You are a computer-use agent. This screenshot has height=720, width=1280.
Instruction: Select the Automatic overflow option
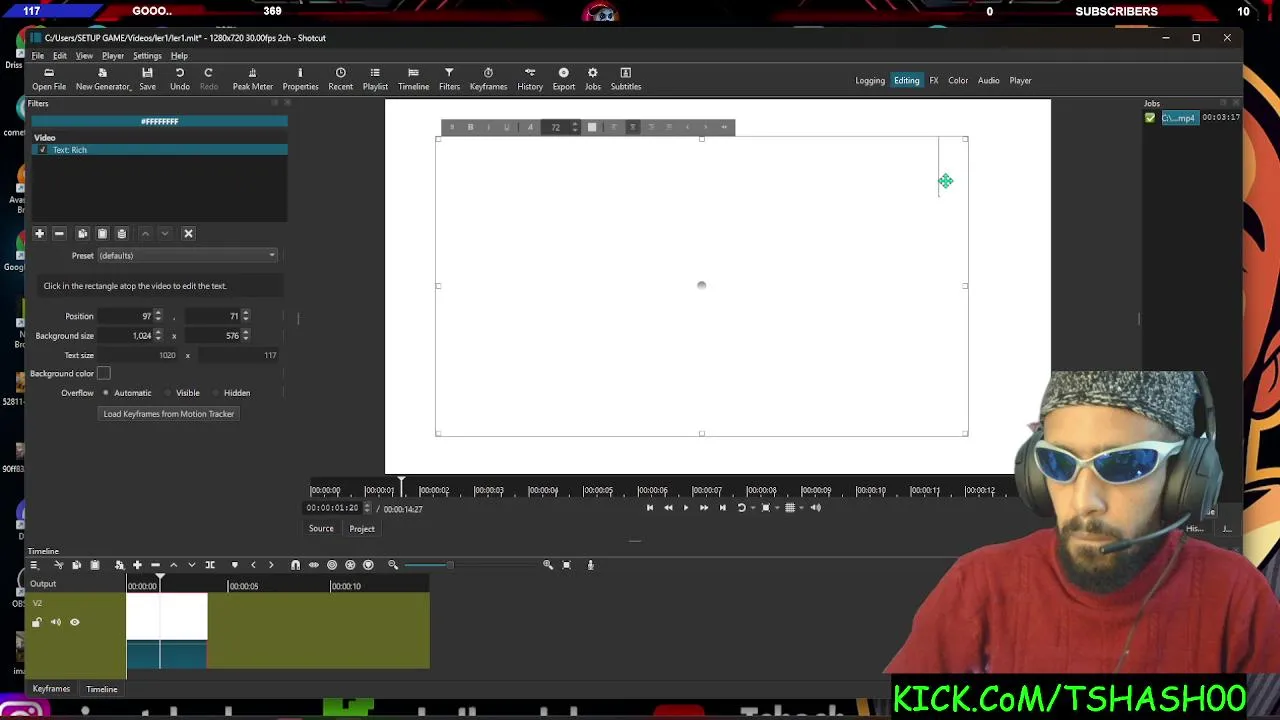105,393
